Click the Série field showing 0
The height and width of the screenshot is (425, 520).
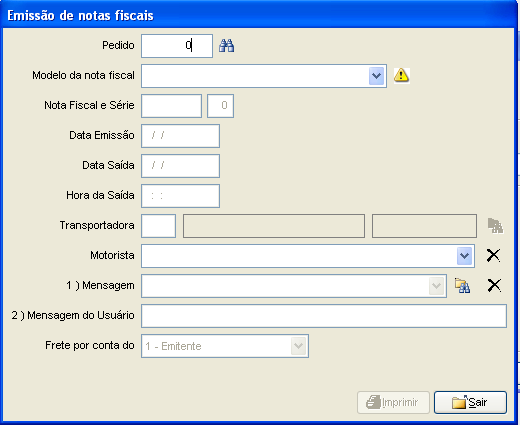220,106
